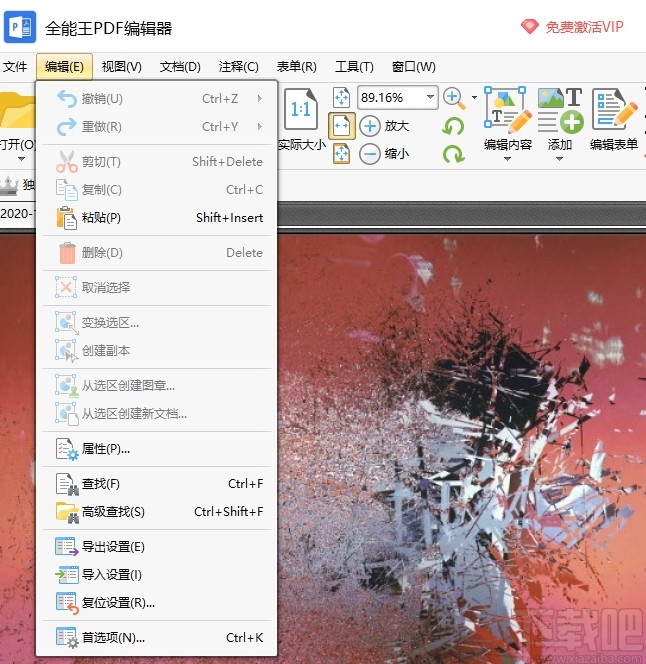Click the fit visible icon beside 缩小
Screen dimensions: 646x664
[341, 154]
